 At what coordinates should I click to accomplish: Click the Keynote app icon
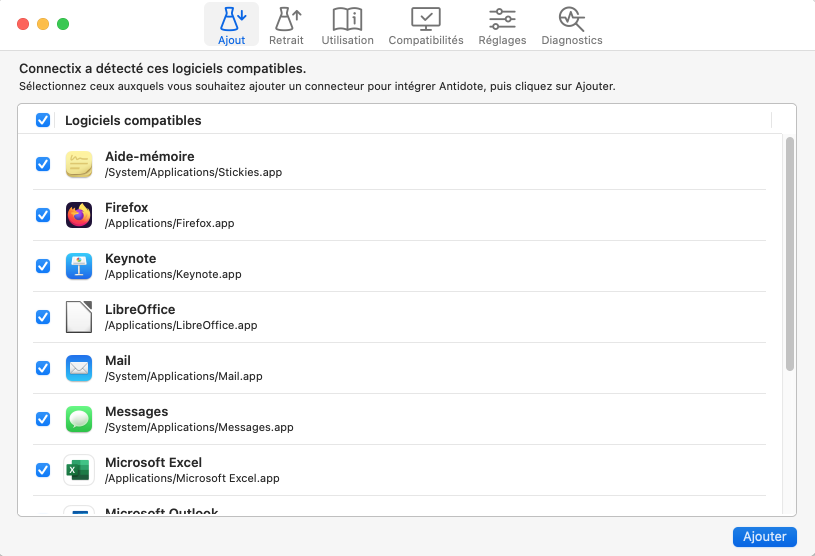(79, 266)
